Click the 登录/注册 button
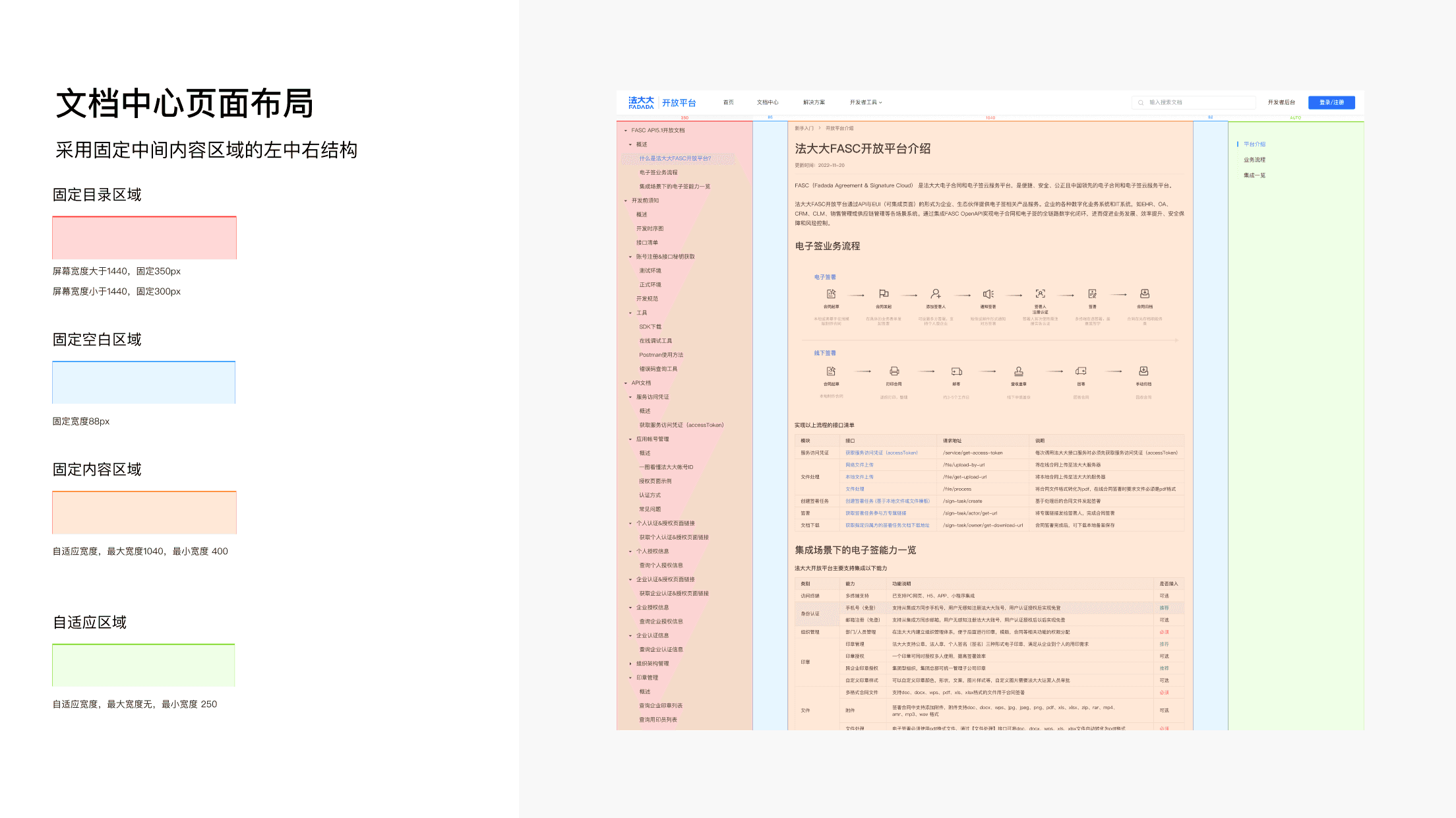The width and height of the screenshot is (1456, 818). click(x=1331, y=102)
